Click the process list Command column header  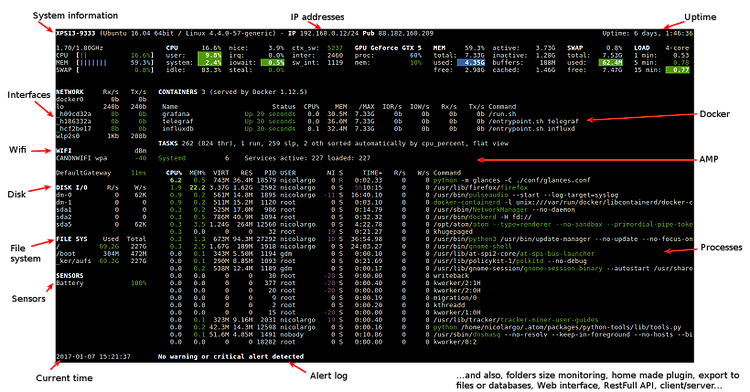click(x=447, y=173)
